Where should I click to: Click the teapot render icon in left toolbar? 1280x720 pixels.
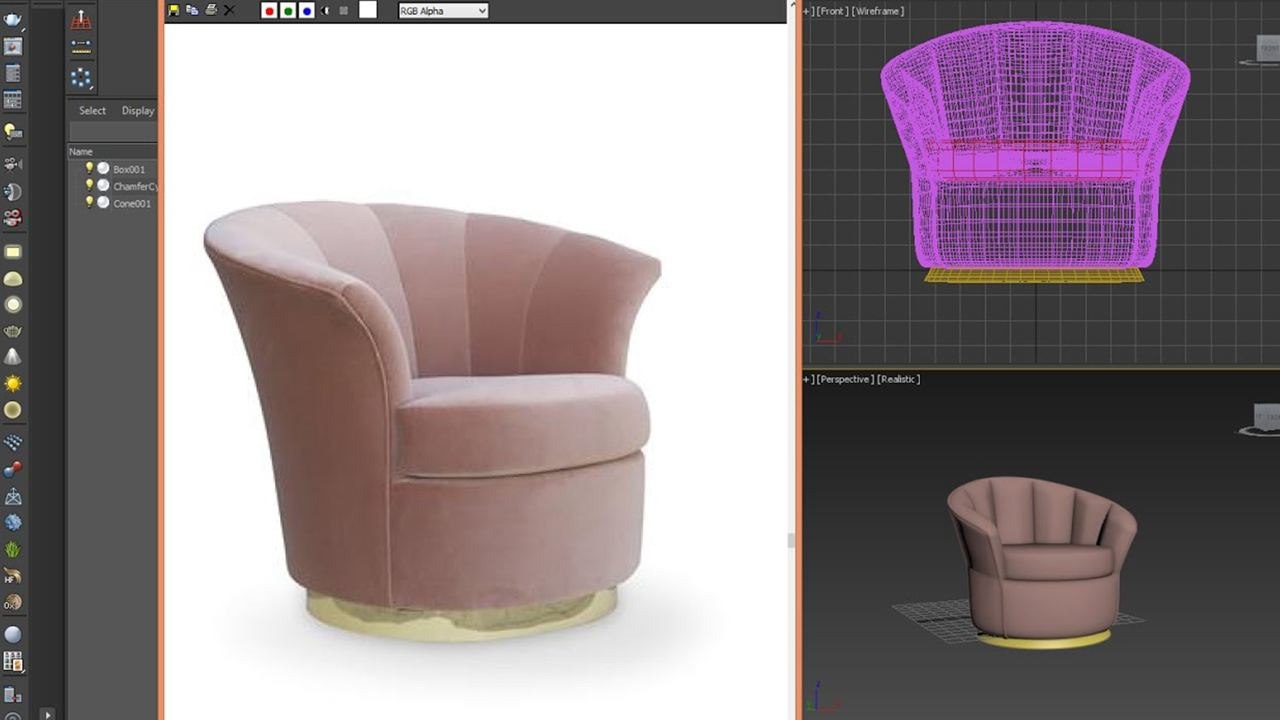13,20
